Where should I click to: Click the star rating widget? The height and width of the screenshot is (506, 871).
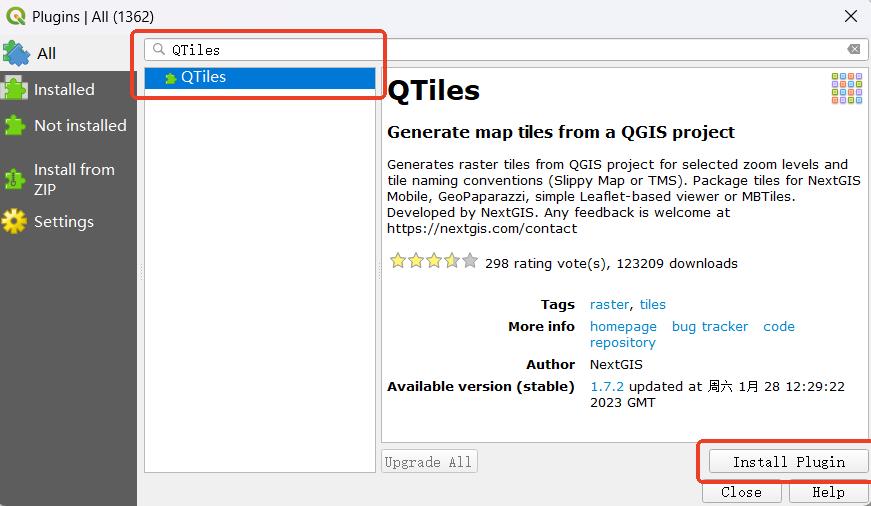coord(433,260)
